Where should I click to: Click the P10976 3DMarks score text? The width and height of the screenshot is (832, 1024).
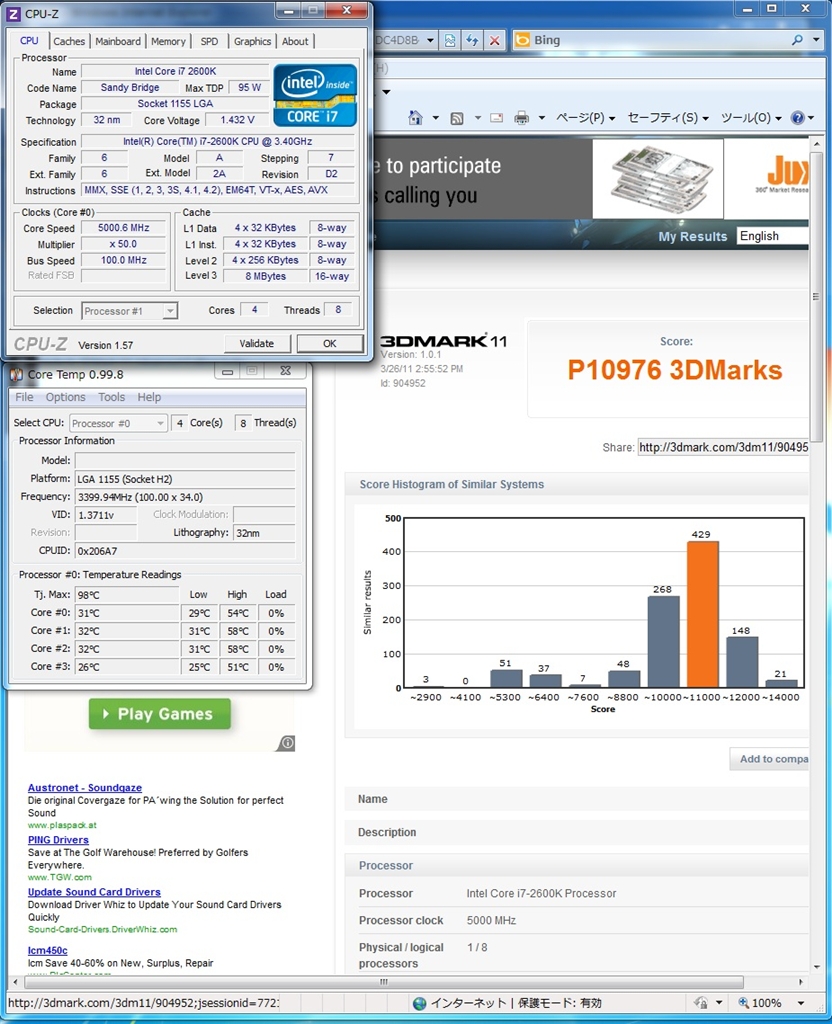pyautogui.click(x=675, y=370)
